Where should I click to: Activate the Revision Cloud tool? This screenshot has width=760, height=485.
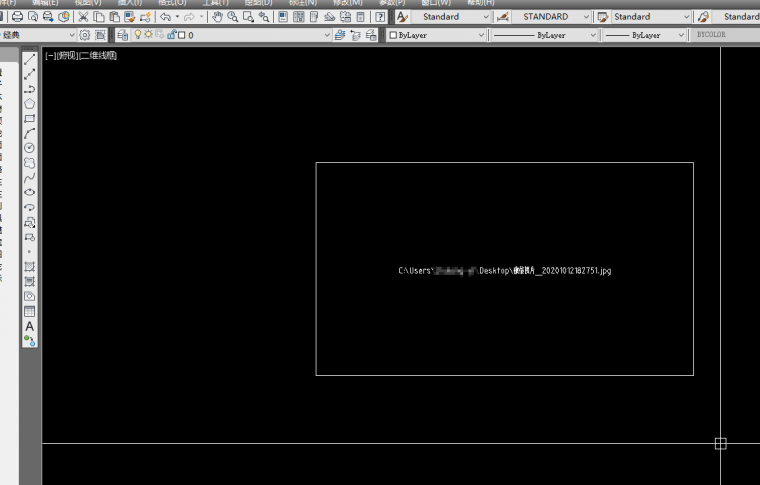point(30,162)
